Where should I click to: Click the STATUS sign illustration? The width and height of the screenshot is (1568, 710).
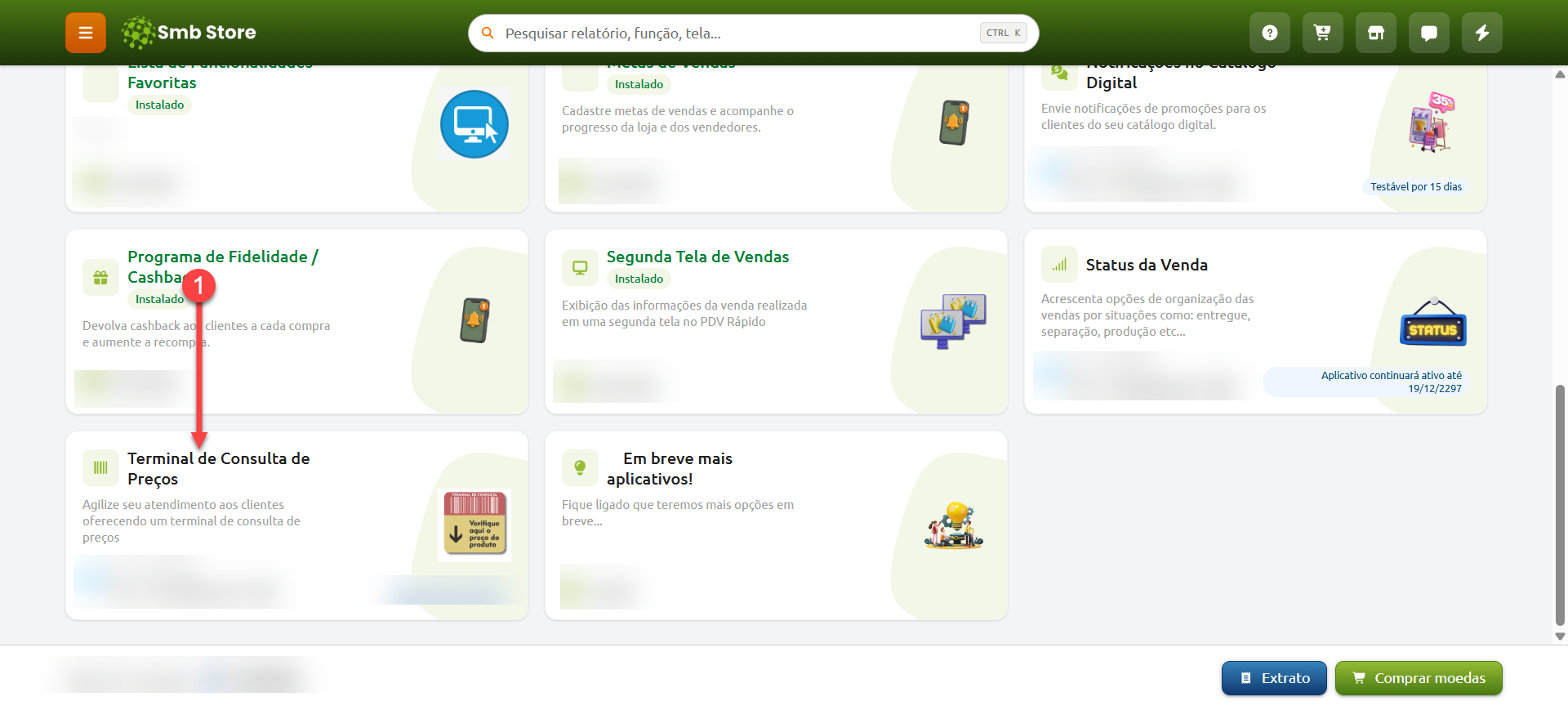pyautogui.click(x=1433, y=322)
